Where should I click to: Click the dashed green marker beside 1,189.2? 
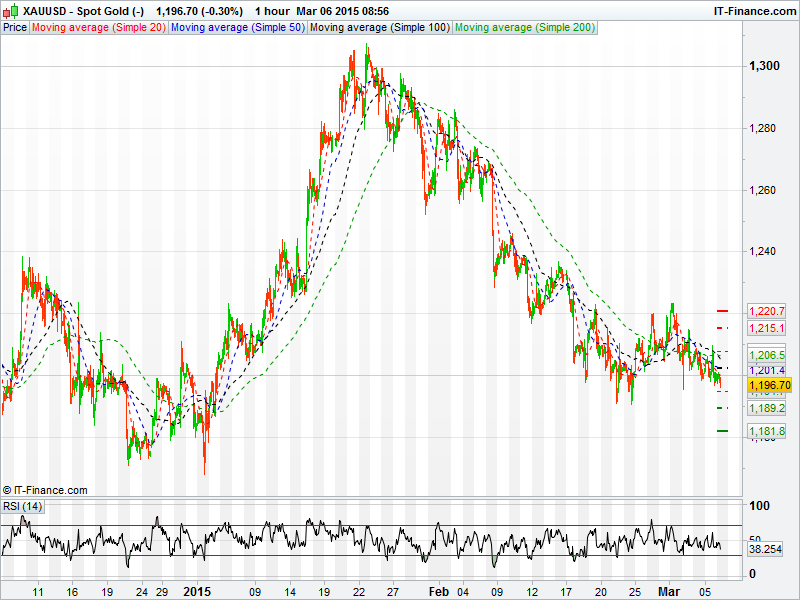723,409
